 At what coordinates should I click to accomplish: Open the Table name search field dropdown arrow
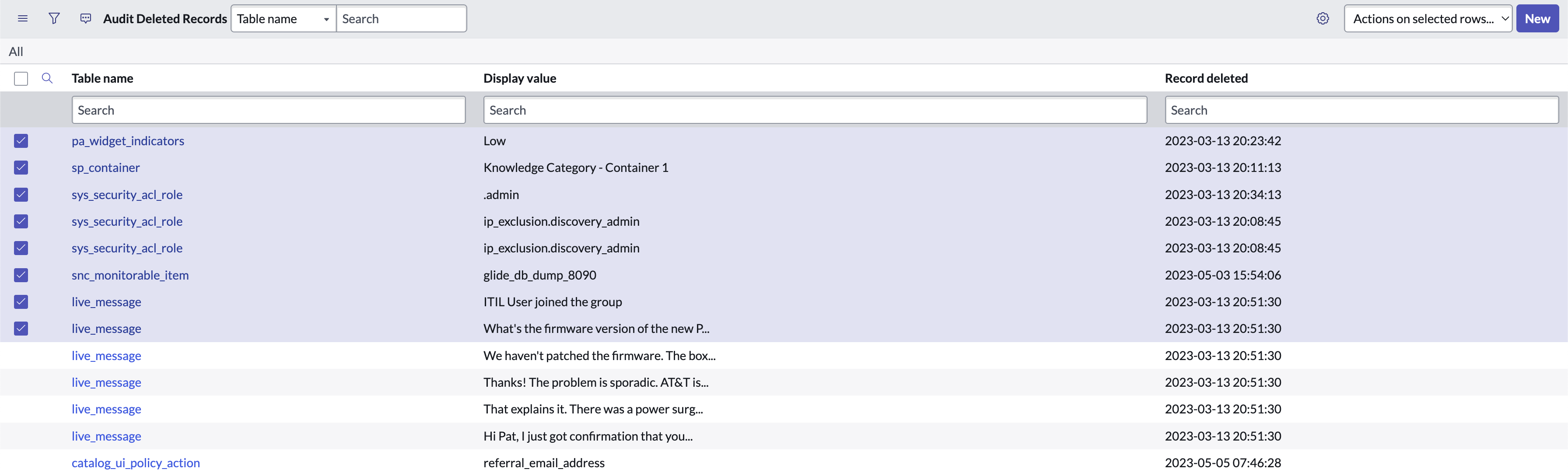pyautogui.click(x=326, y=19)
